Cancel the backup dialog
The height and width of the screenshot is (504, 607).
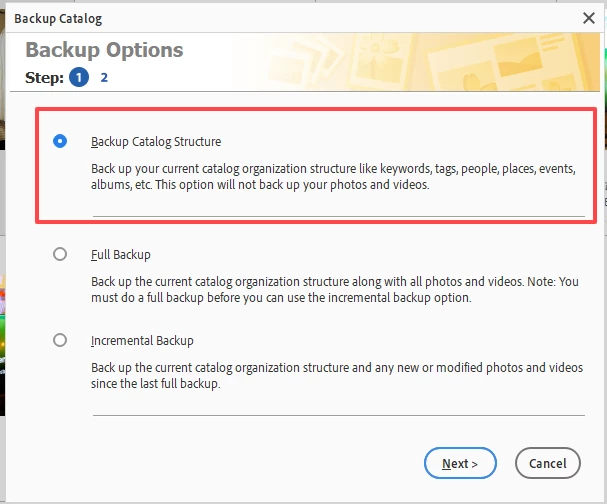tap(548, 463)
